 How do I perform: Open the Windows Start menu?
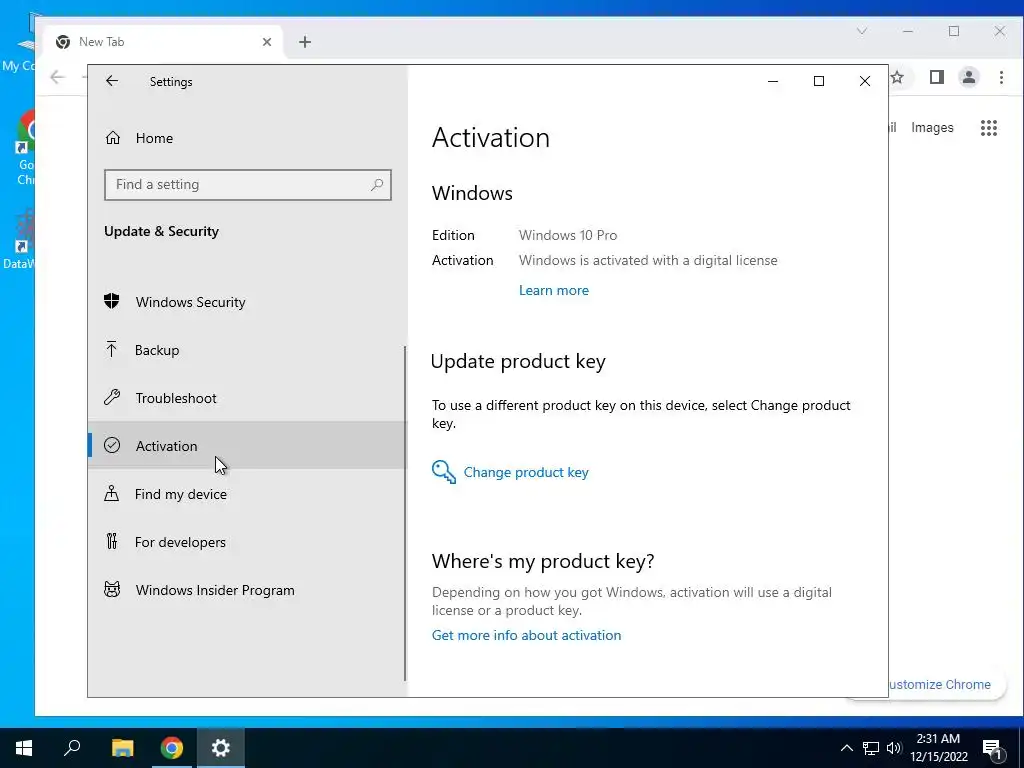[24, 748]
